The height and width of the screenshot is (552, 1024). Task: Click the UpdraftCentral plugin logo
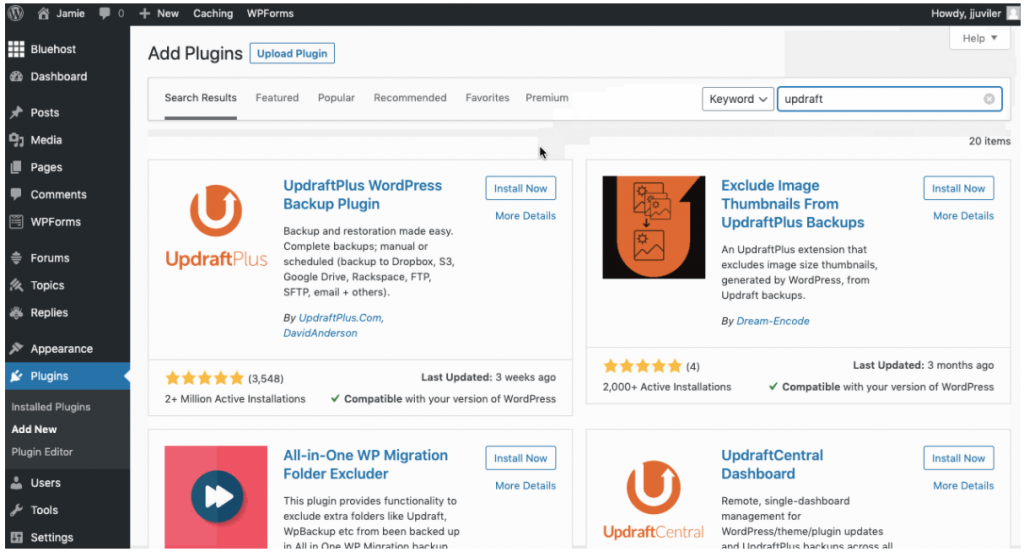[654, 498]
